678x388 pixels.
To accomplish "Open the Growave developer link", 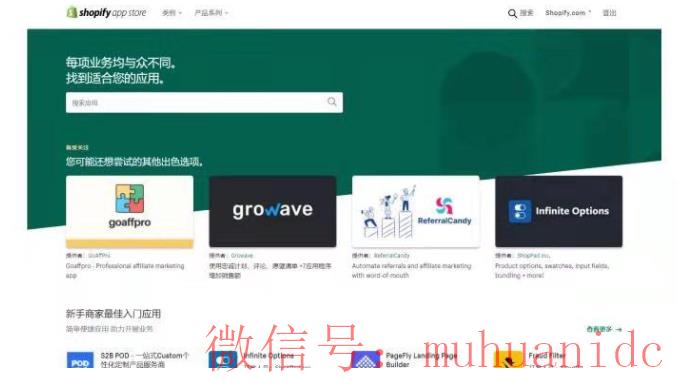I will tap(242, 256).
